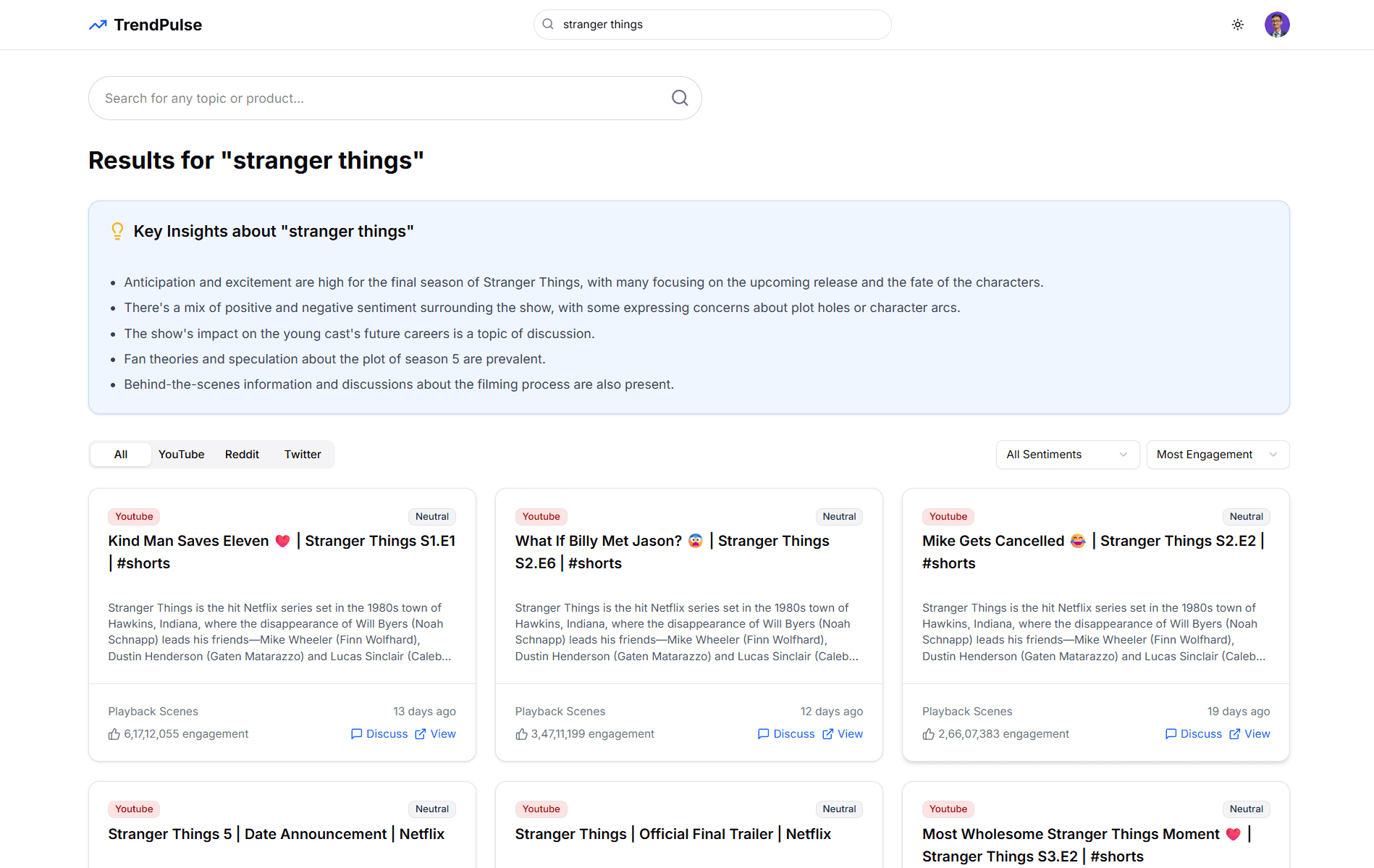This screenshot has width=1374, height=868.
Task: Toggle light/dark theme sun icon
Action: 1237,25
